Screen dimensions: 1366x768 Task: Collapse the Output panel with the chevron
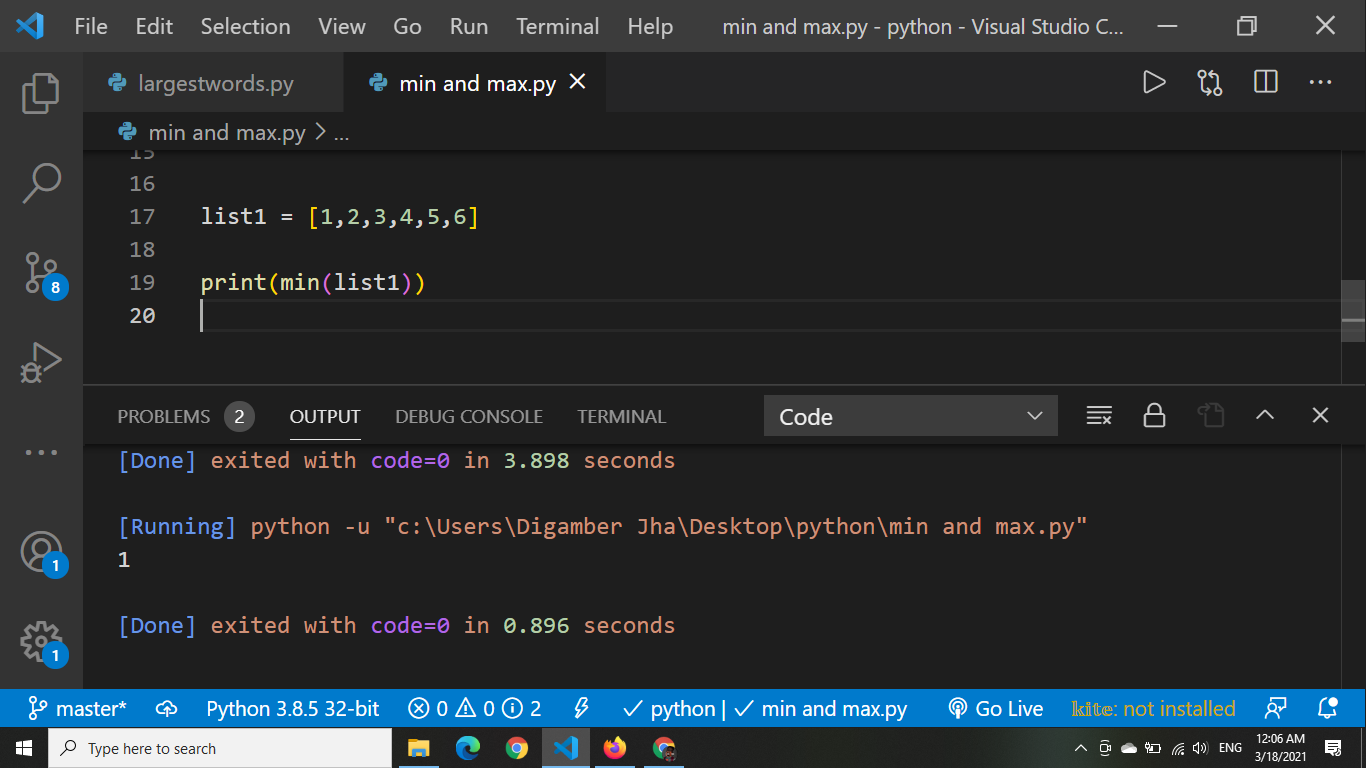(x=1266, y=414)
